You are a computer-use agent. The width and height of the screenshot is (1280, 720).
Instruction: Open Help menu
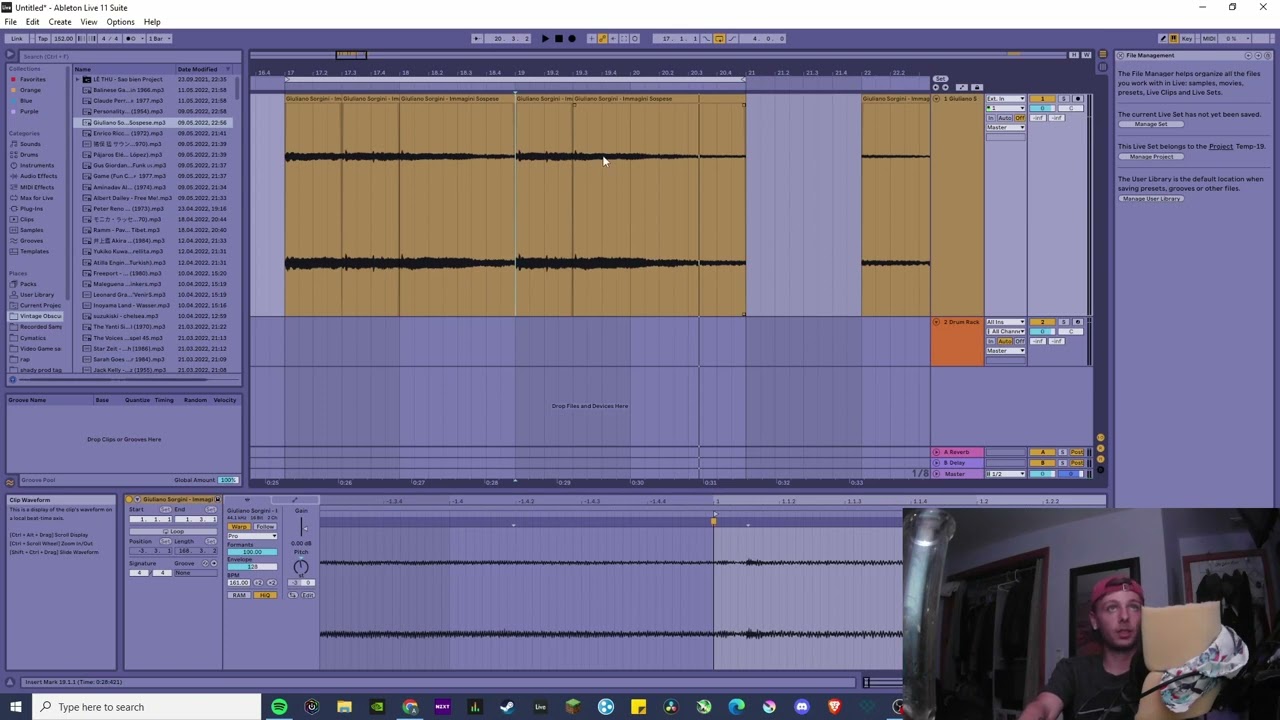pyautogui.click(x=152, y=22)
